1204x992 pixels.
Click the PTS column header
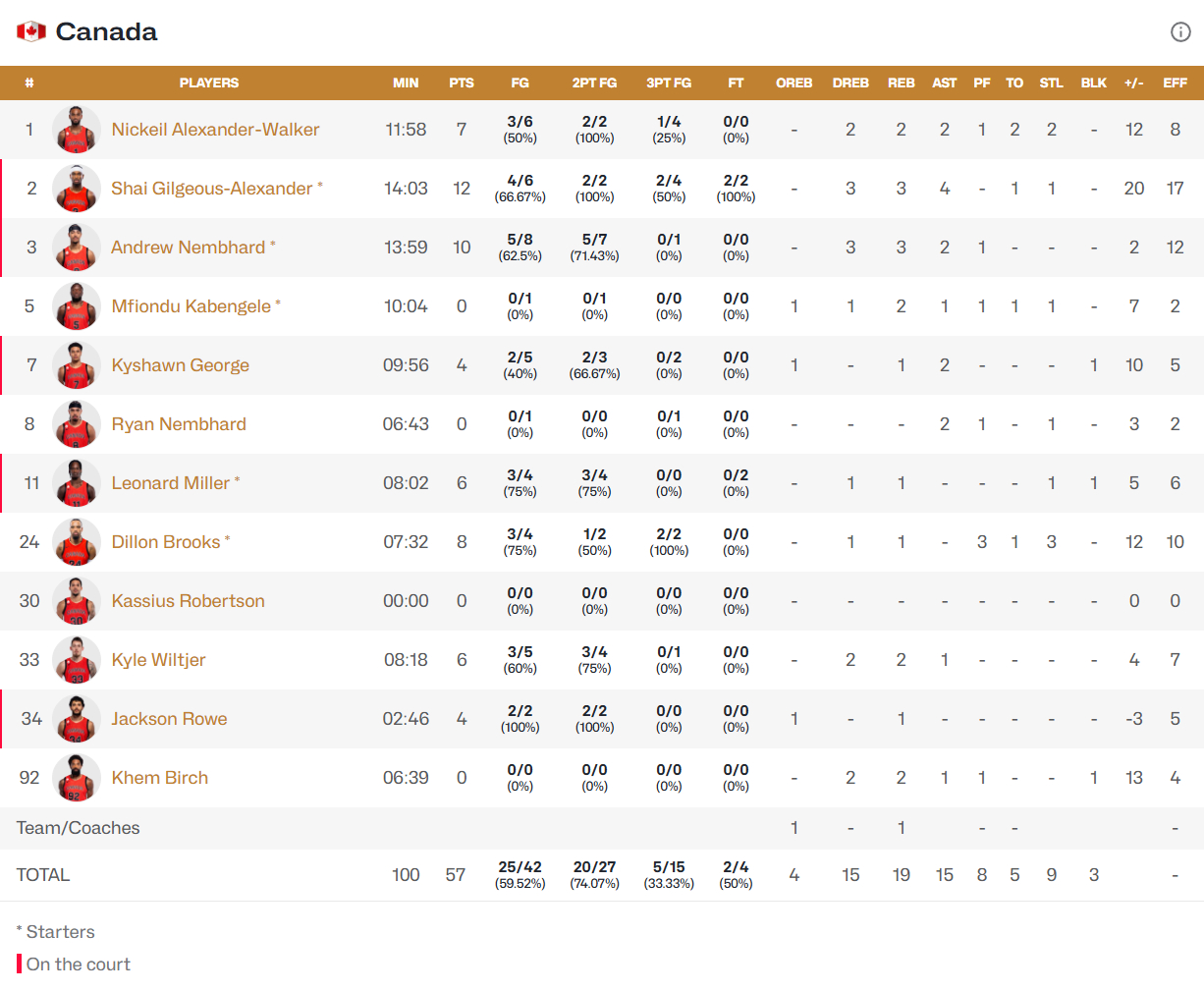coord(462,83)
